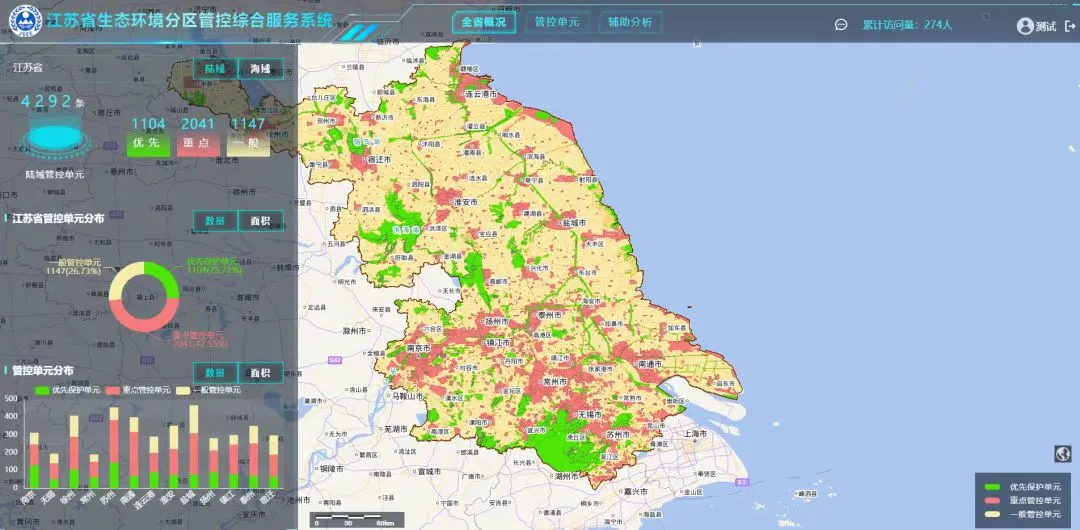Switch to 陆域 land view
1080x530 pixels.
(x=216, y=69)
